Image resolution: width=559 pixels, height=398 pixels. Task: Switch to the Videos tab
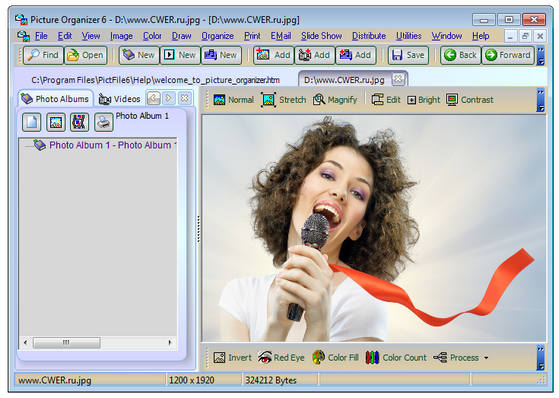pos(119,99)
